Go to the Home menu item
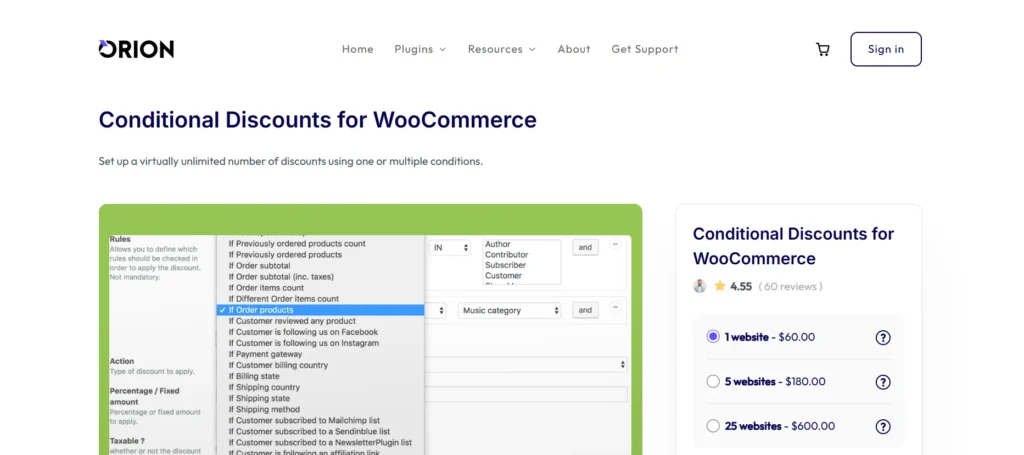1024x455 pixels. [357, 49]
